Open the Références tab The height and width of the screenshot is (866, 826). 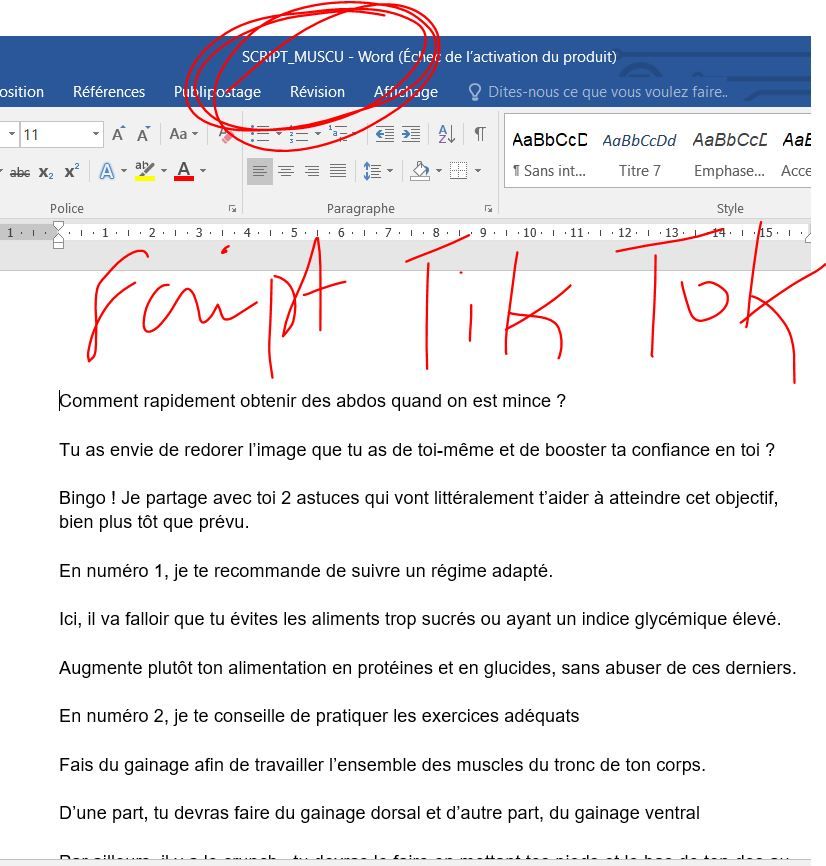pos(109,92)
